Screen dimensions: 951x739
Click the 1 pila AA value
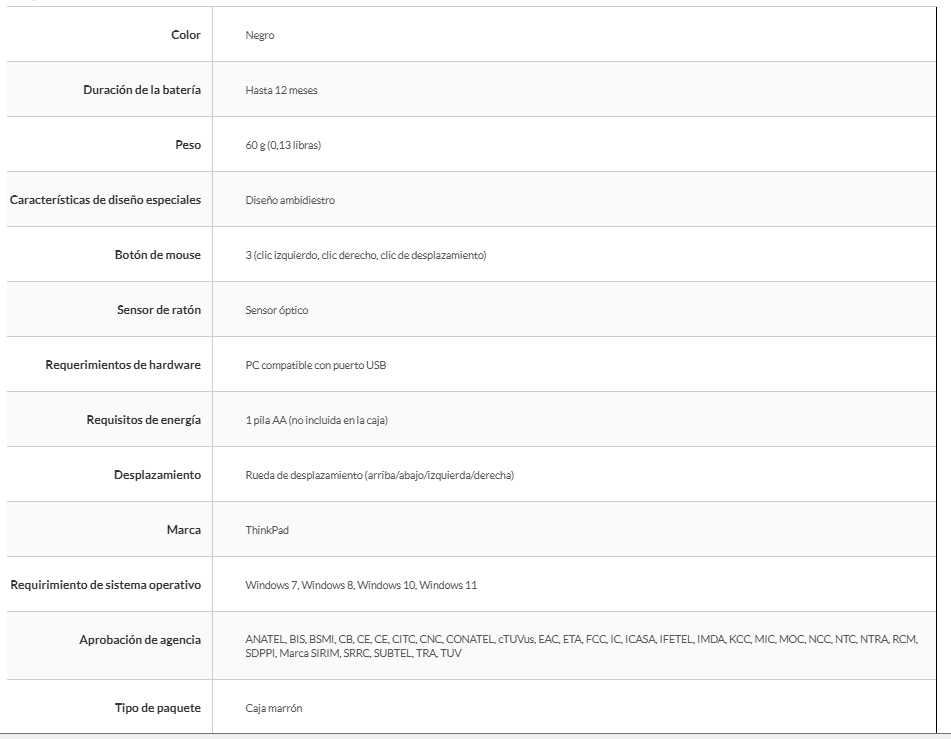pyautogui.click(x=316, y=421)
